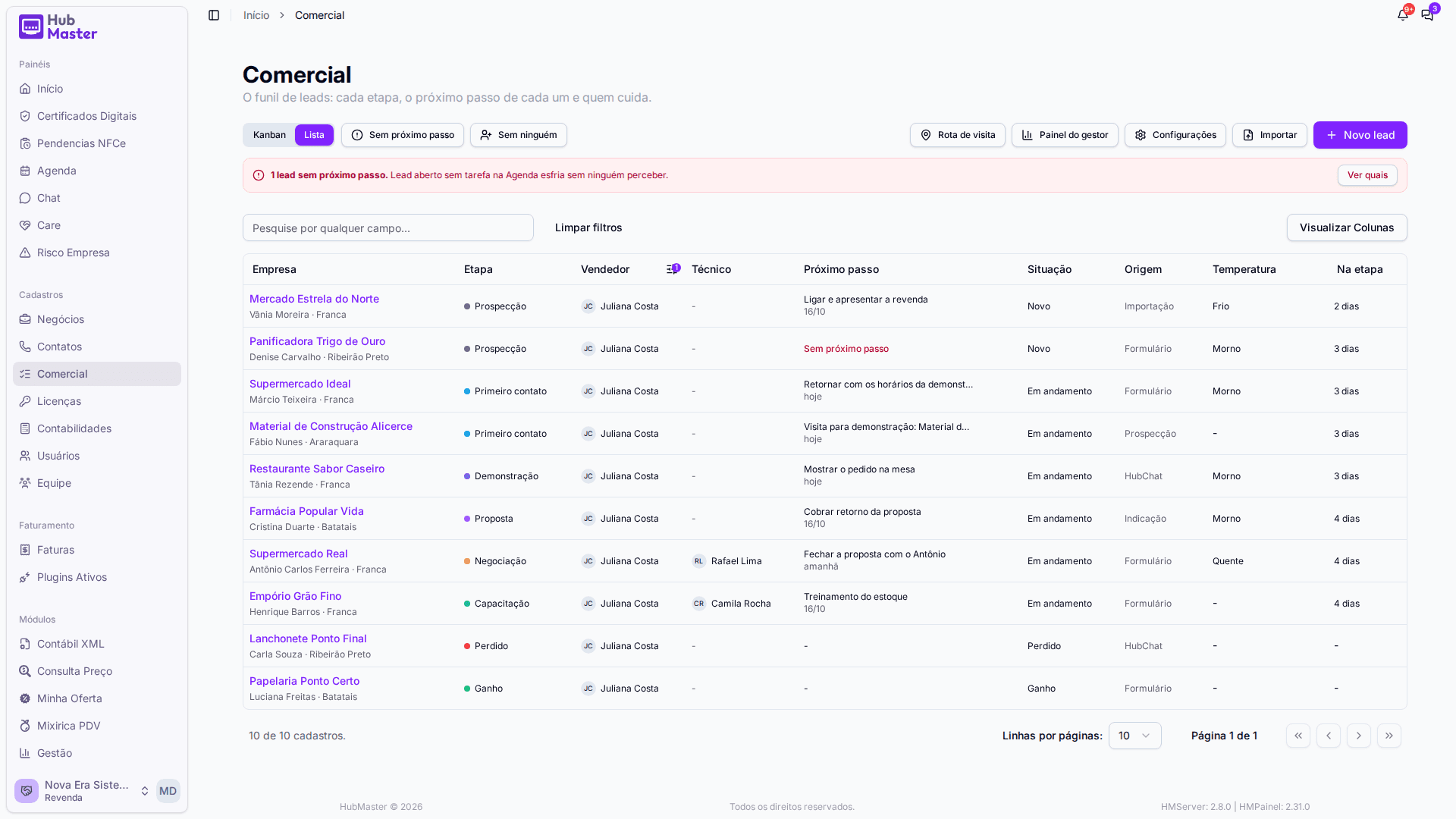
Task: Click the Novo lead button
Action: (1360, 135)
